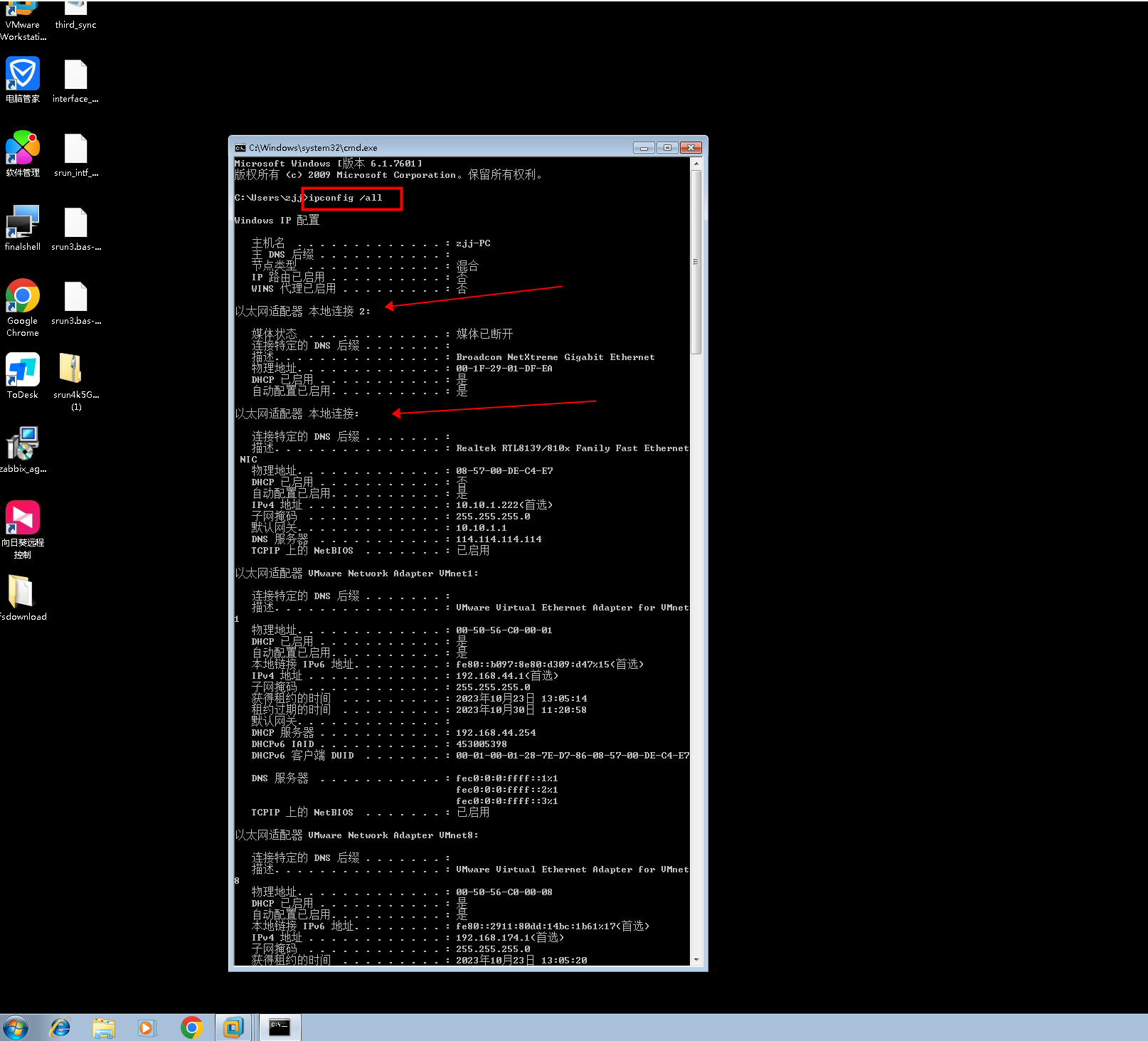Open Internet Explorer from the taskbar

coord(60,1027)
